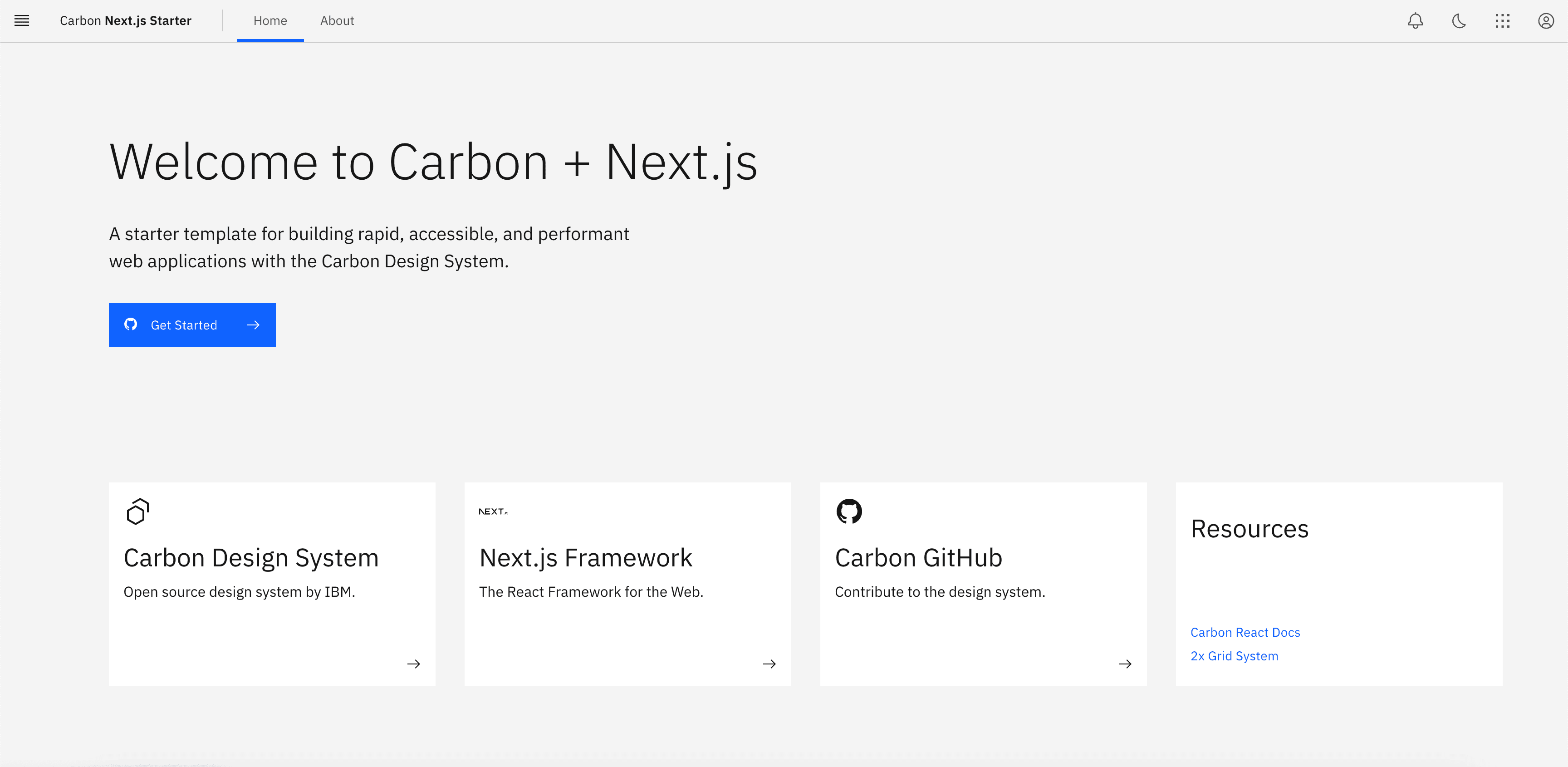Image resolution: width=1568 pixels, height=767 pixels.
Task: Open the Carbon Design System card
Action: [x=272, y=585]
